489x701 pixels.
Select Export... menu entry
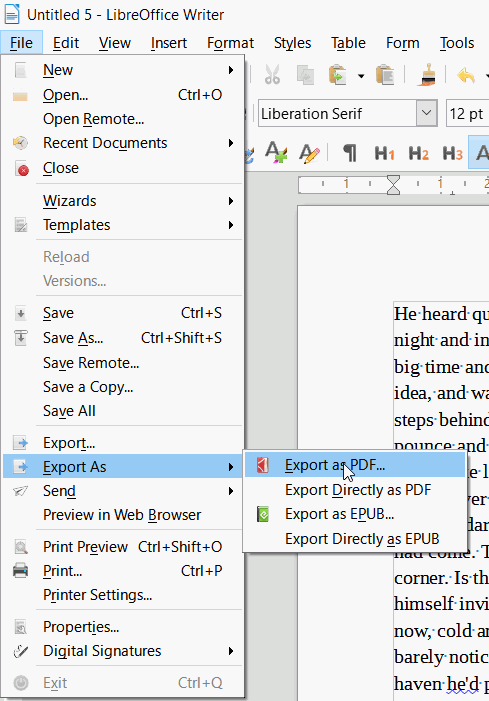tap(123, 443)
